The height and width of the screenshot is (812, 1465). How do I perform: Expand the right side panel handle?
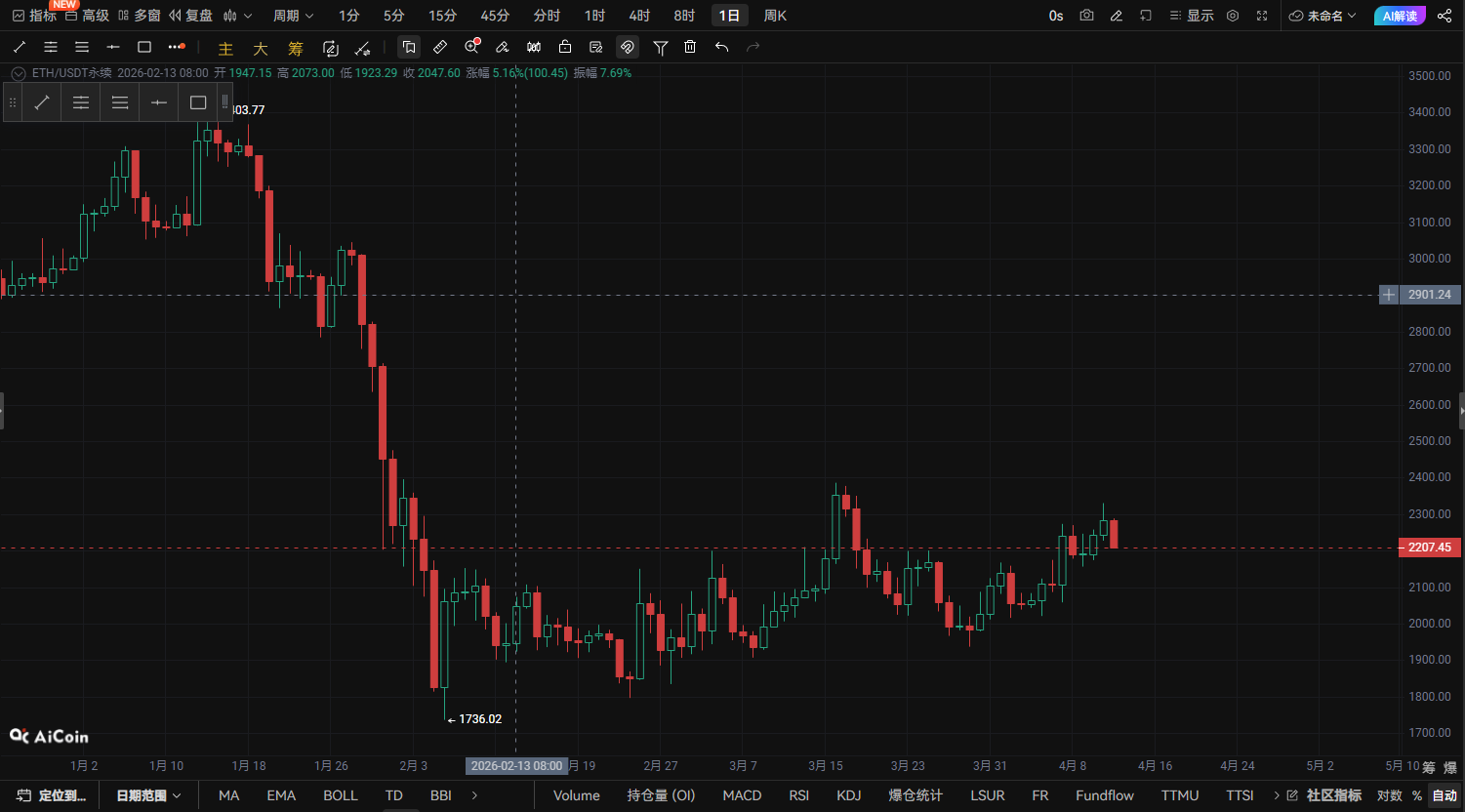tap(1461, 411)
